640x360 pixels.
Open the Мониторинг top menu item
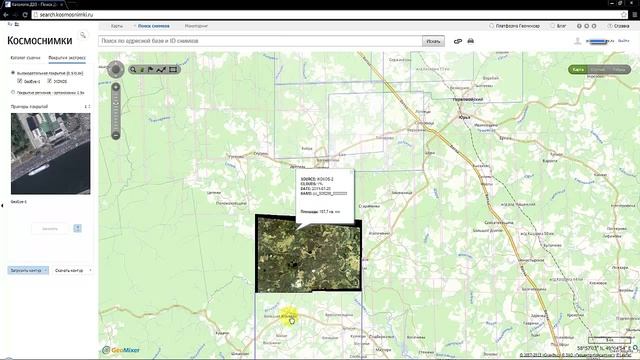196,26
